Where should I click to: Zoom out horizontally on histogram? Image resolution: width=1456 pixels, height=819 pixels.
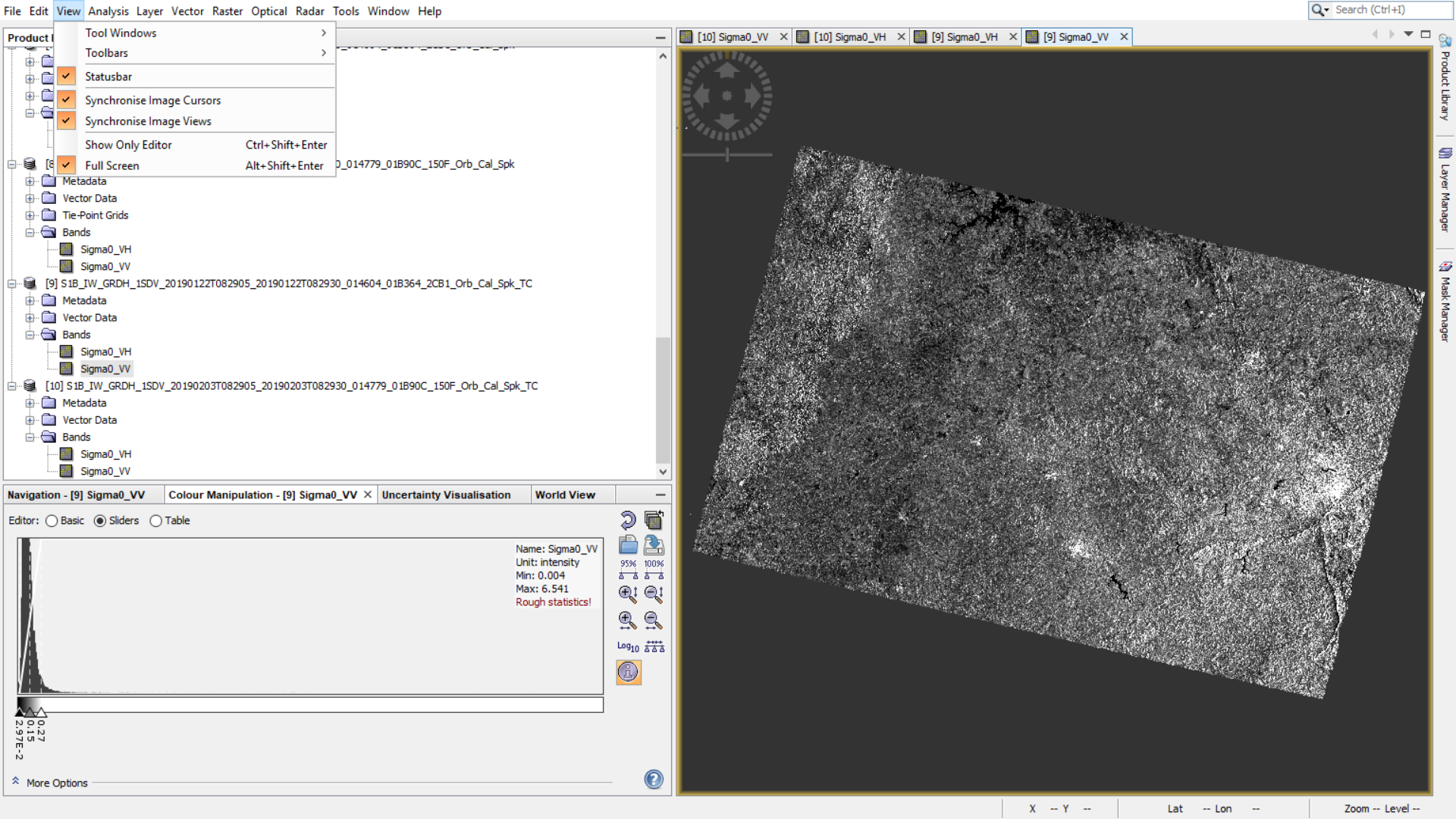click(654, 620)
